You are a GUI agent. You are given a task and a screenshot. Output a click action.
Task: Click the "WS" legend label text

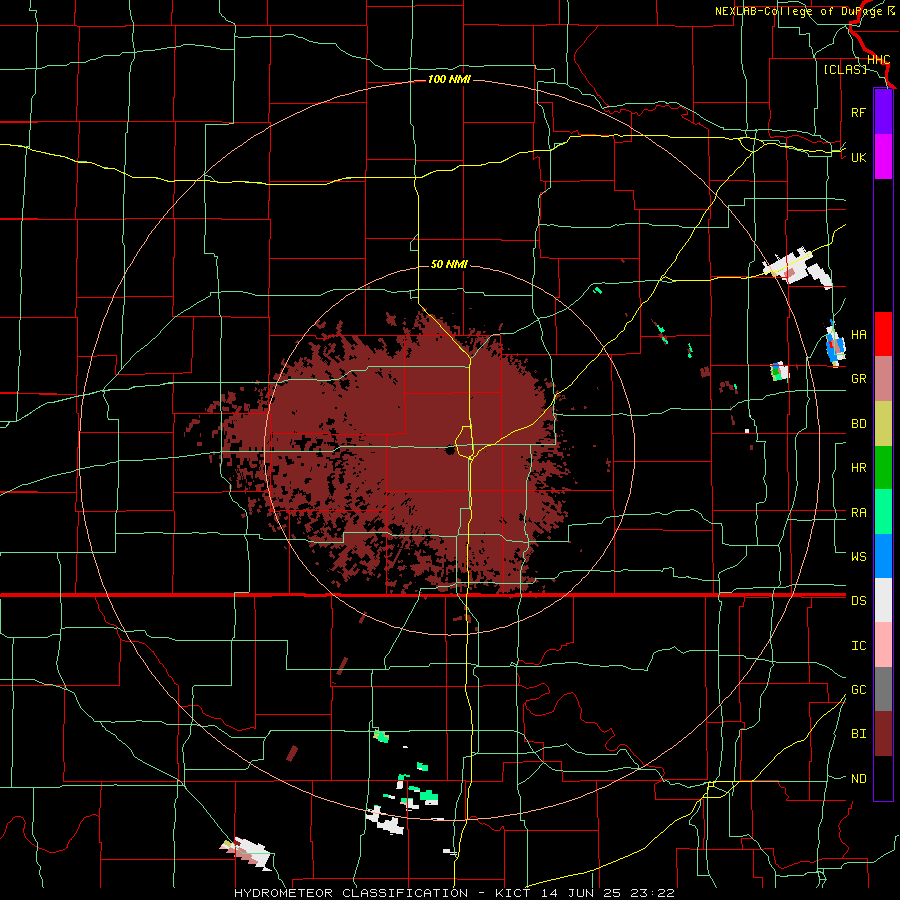pyautogui.click(x=858, y=557)
